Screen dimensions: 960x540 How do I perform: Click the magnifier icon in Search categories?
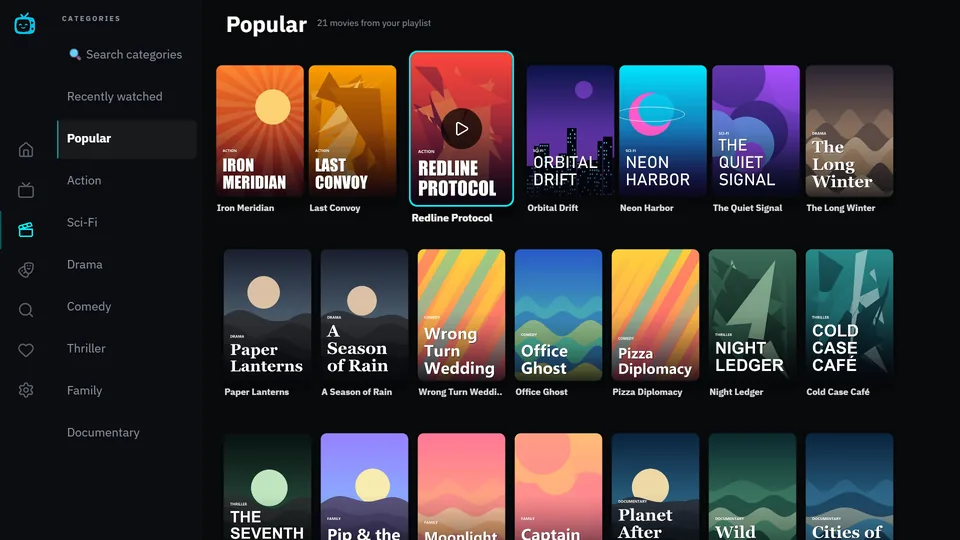pos(75,54)
